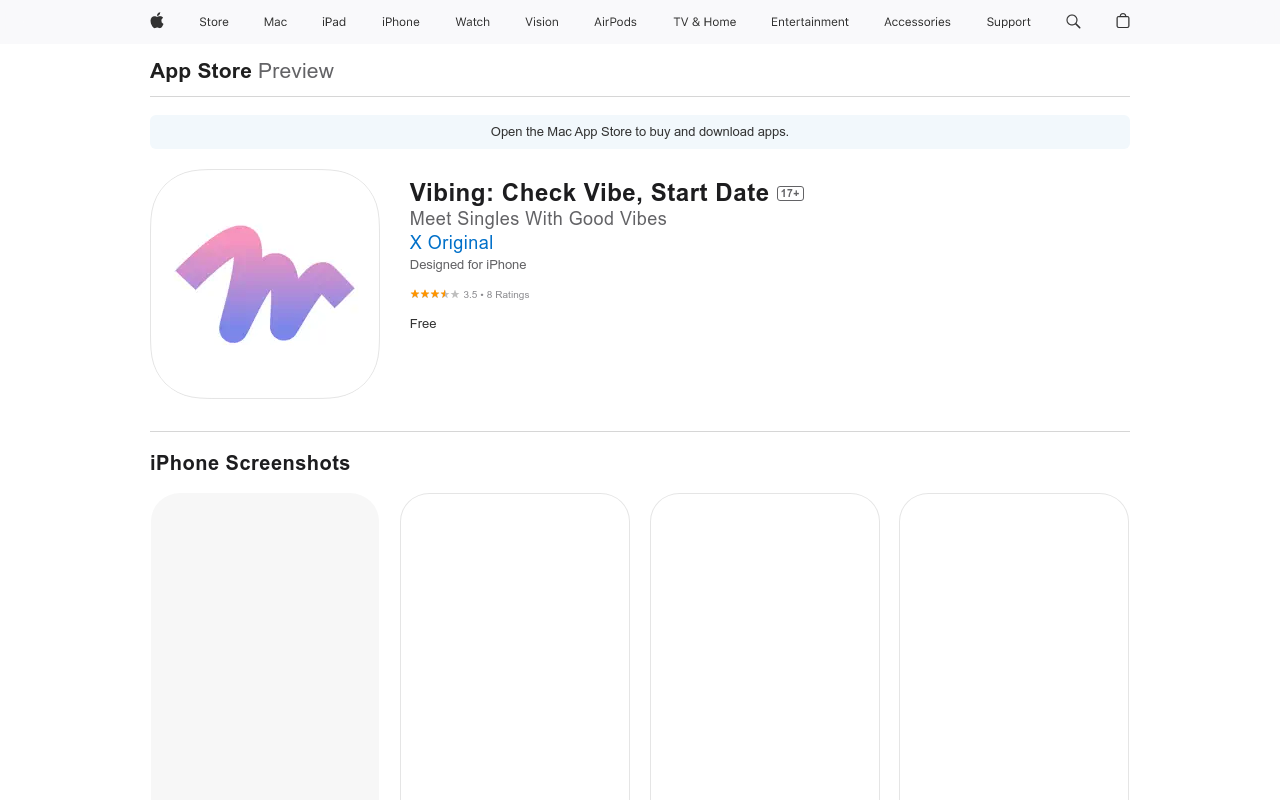Screen dimensions: 1280x800
Task: Click the iPhone Screenshots heading
Action: [x=250, y=463]
